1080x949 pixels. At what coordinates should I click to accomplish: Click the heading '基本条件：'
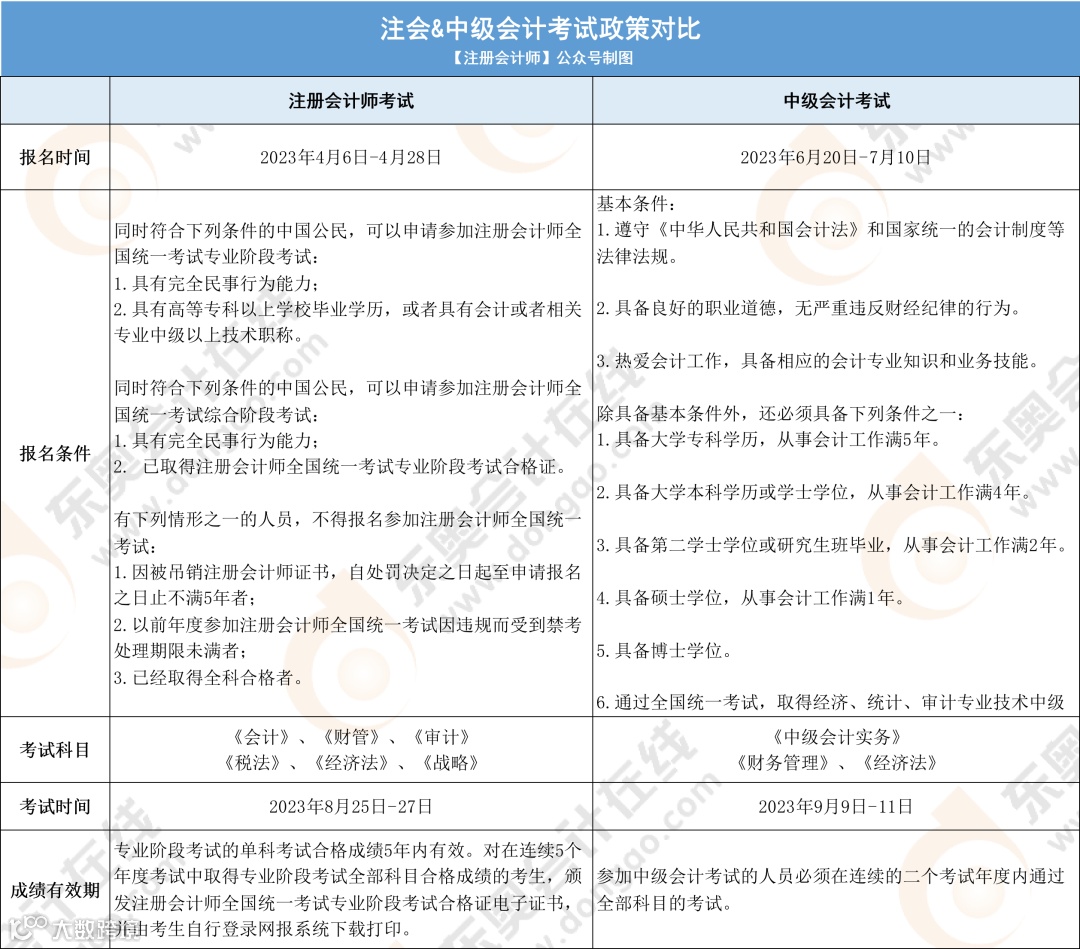[636, 204]
